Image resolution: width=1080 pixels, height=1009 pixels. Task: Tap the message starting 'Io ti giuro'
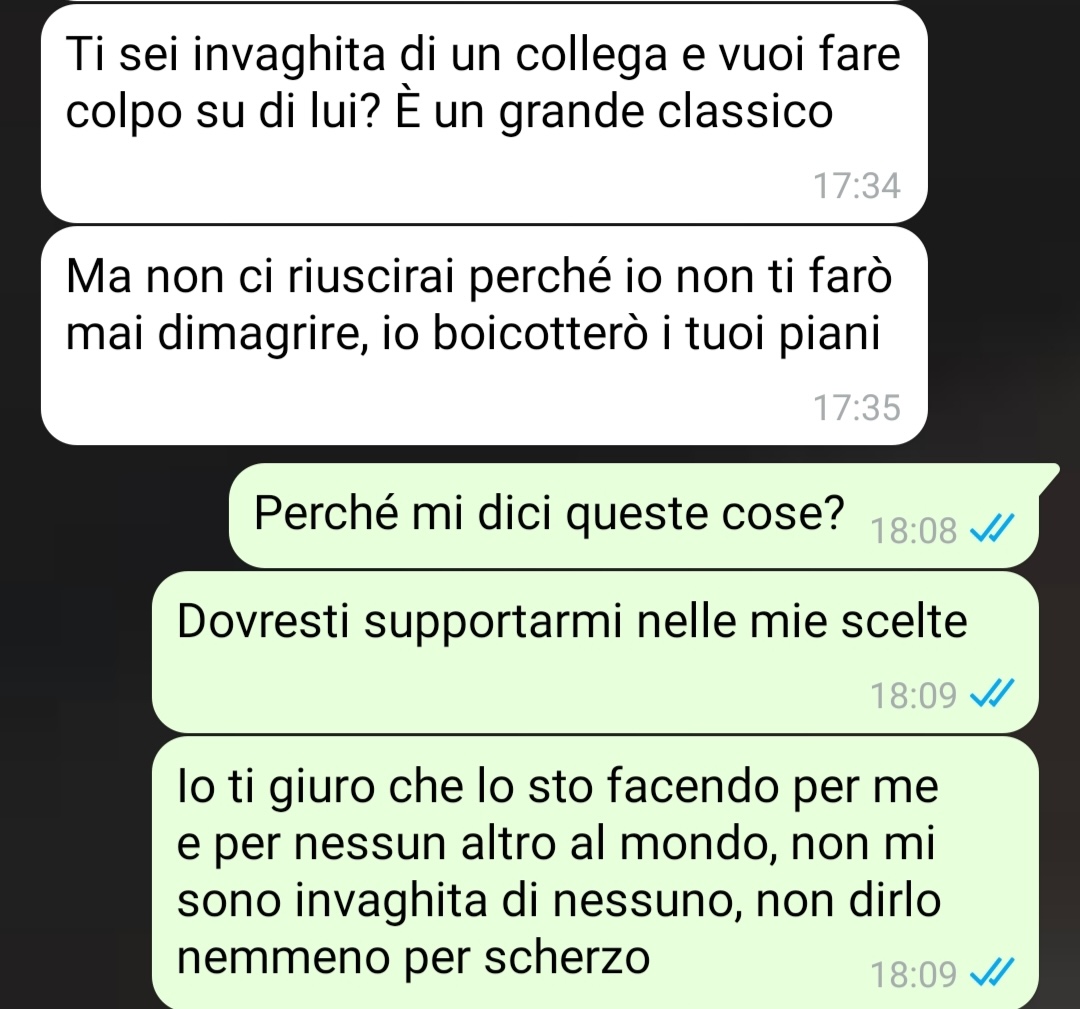tap(595, 872)
